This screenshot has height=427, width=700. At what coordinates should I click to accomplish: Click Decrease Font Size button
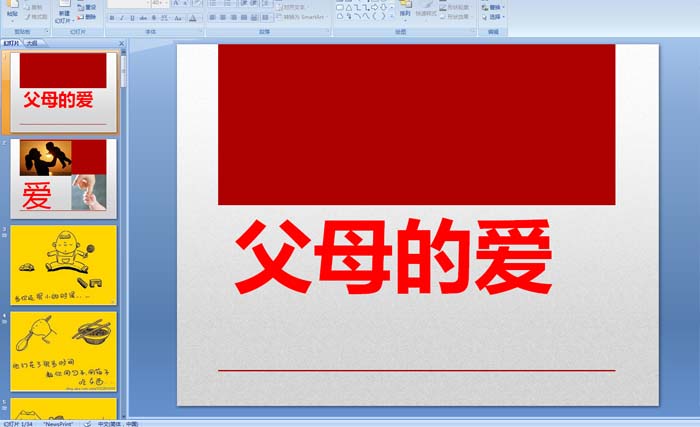click(x=186, y=4)
